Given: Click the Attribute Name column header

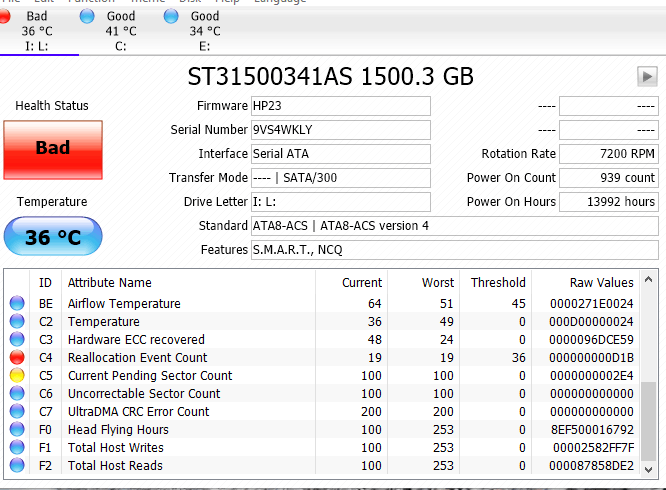Looking at the screenshot, I should [189, 283].
